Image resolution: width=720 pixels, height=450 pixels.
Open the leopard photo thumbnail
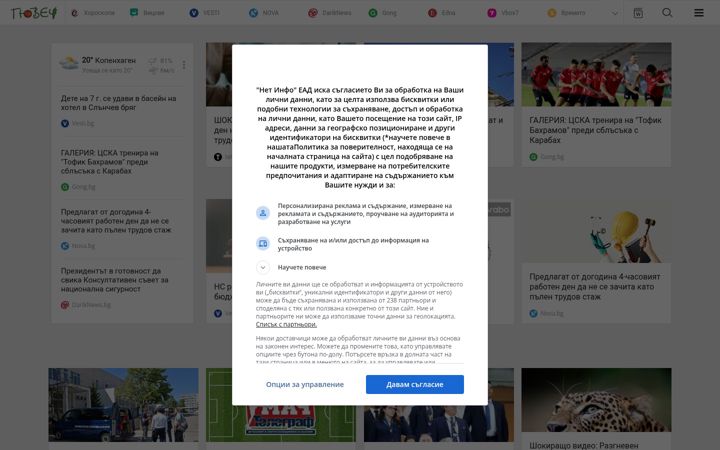point(596,400)
